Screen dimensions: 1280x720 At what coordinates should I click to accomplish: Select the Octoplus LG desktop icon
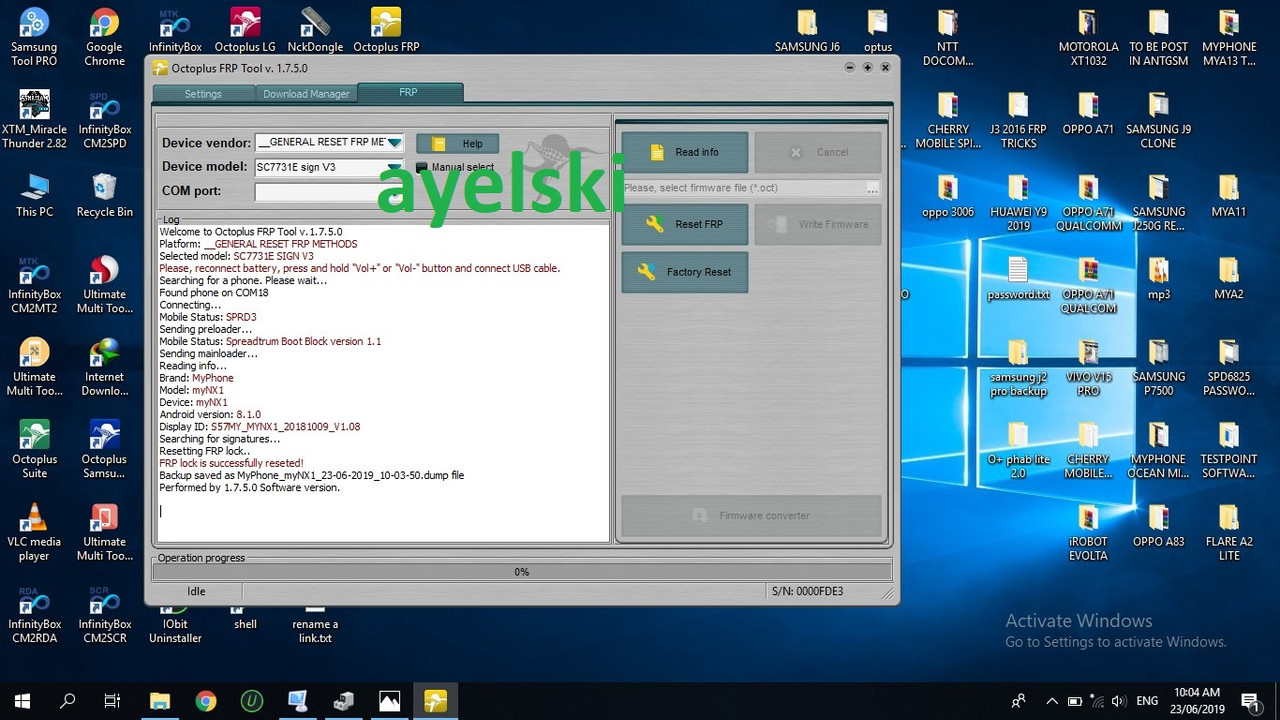pyautogui.click(x=245, y=30)
